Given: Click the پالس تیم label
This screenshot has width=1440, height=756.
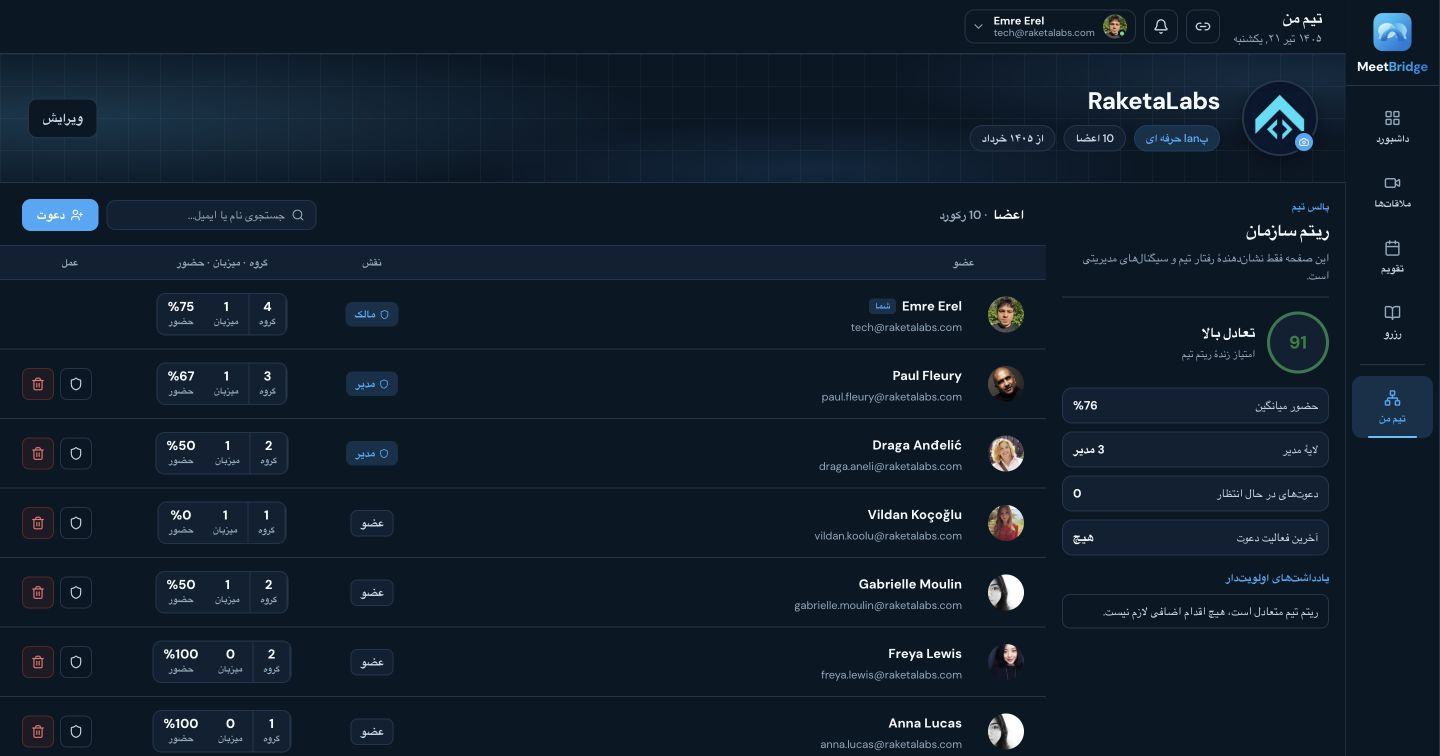Looking at the screenshot, I should (1310, 207).
